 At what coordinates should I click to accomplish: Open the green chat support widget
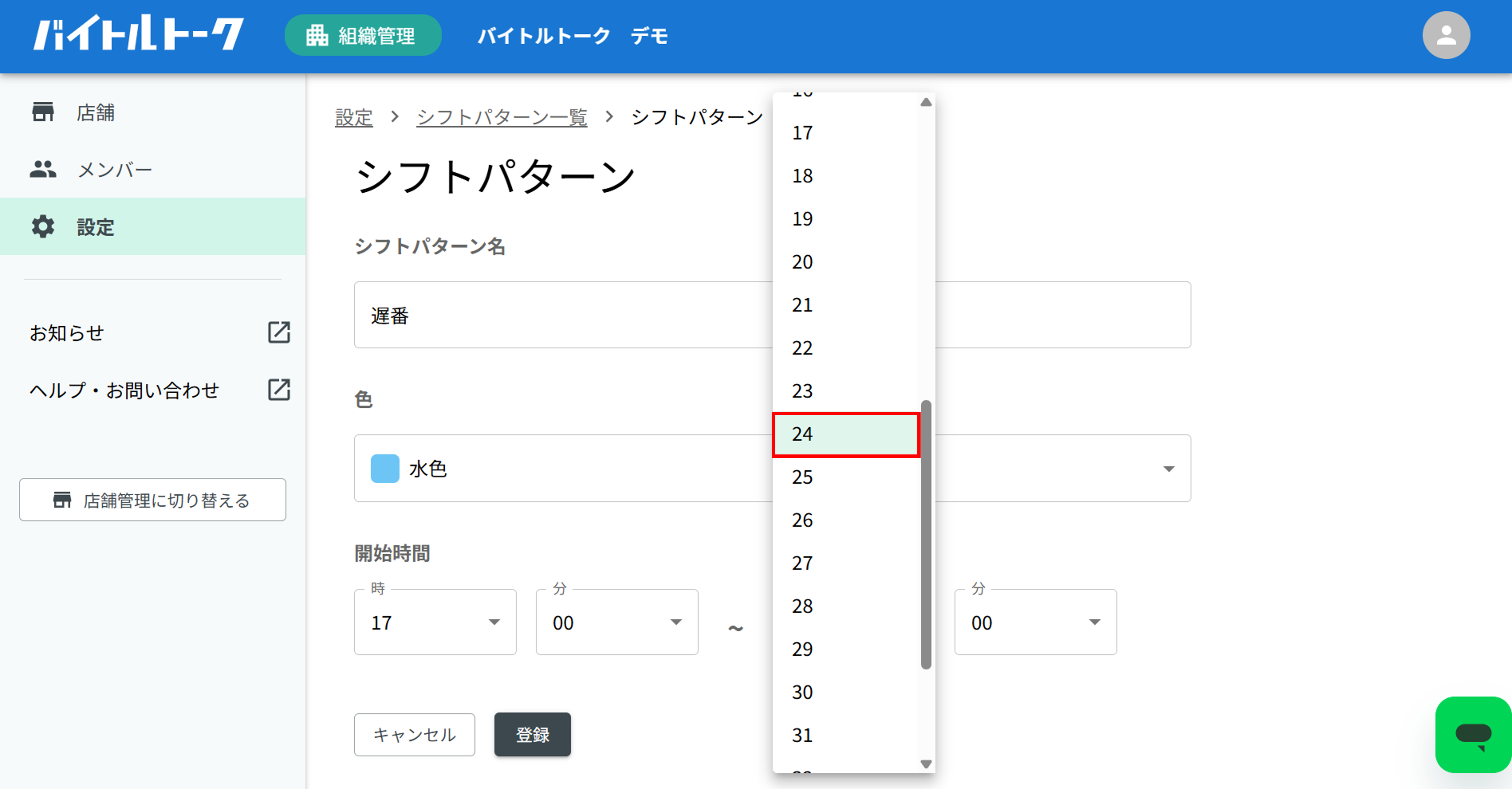click(x=1473, y=734)
